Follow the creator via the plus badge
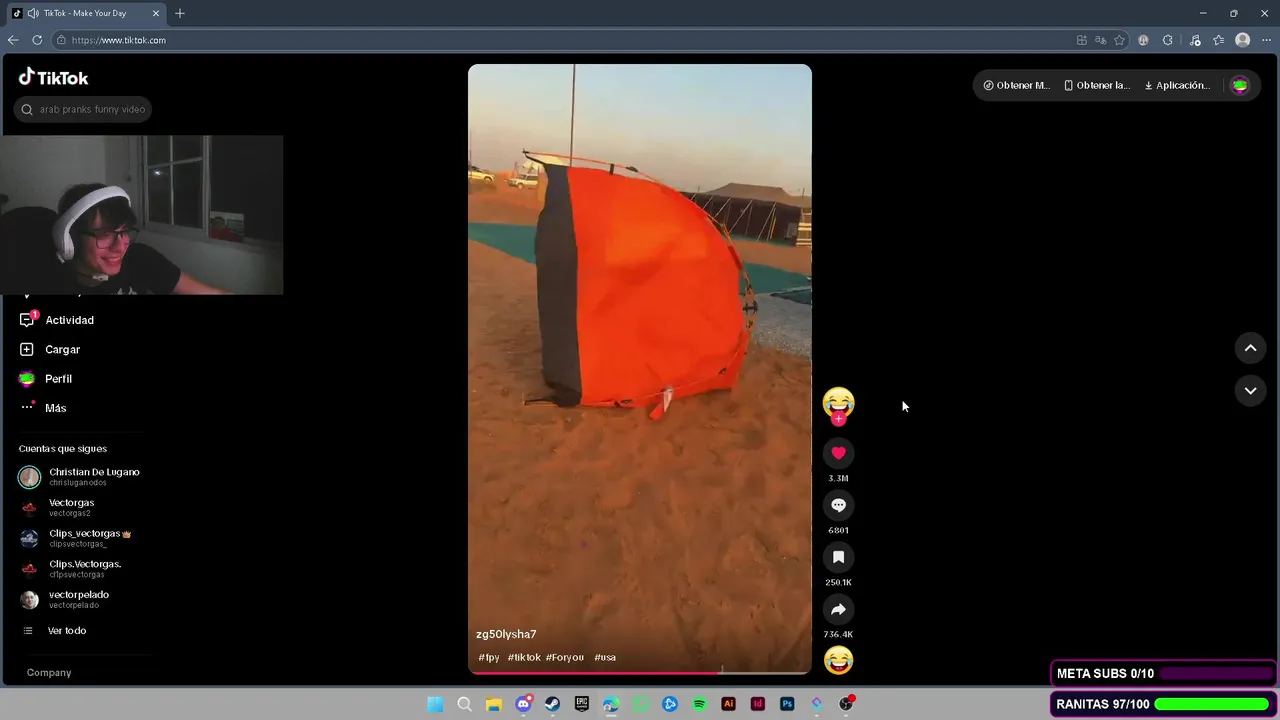This screenshot has width=1280, height=720. pos(838,419)
